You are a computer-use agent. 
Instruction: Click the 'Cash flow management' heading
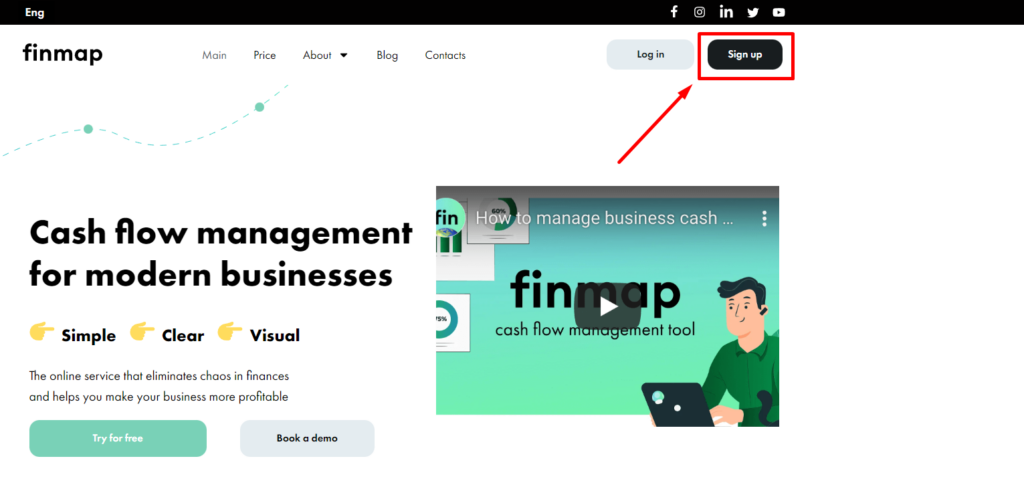(x=221, y=254)
